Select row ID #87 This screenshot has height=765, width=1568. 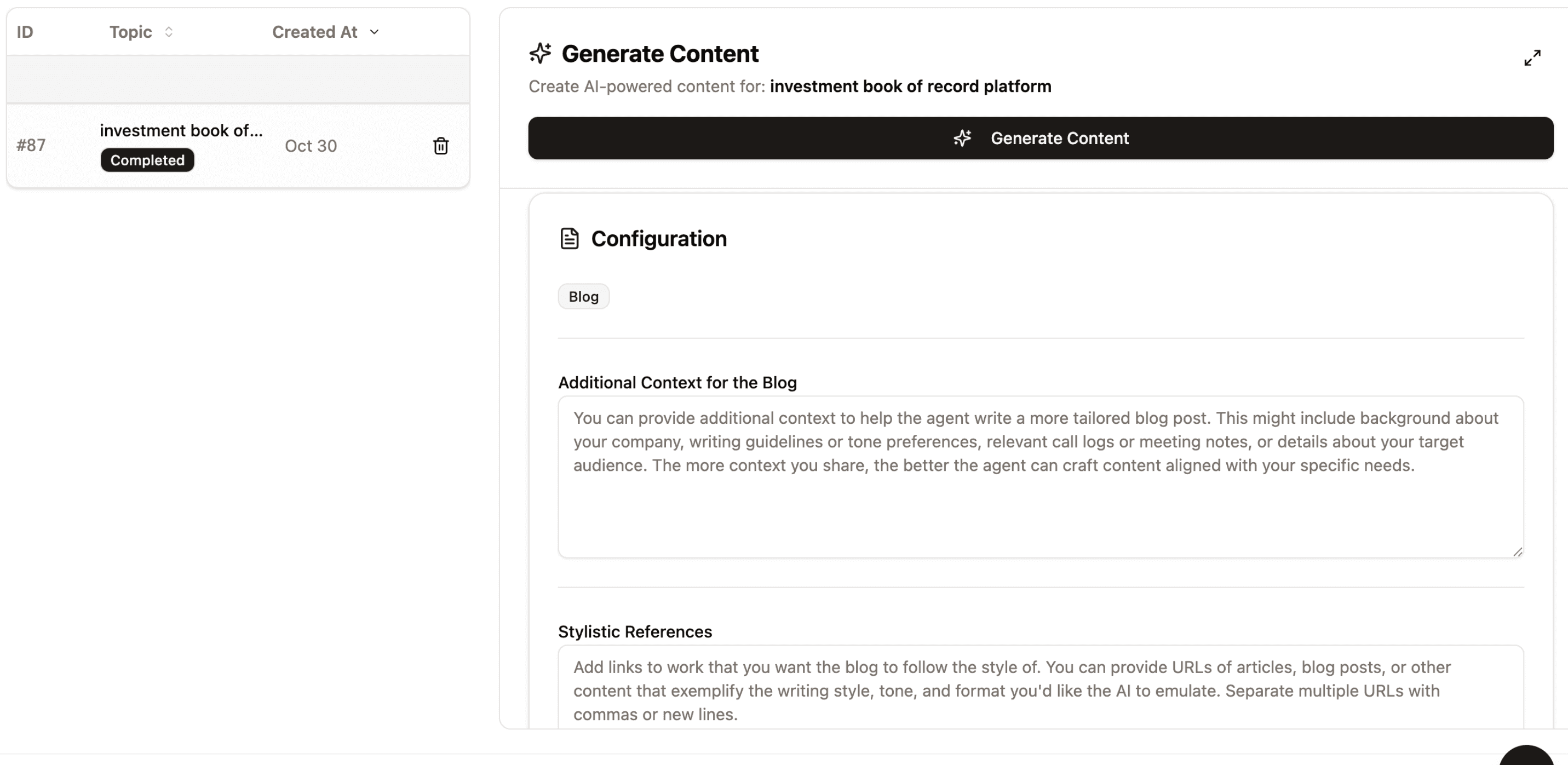pos(31,146)
